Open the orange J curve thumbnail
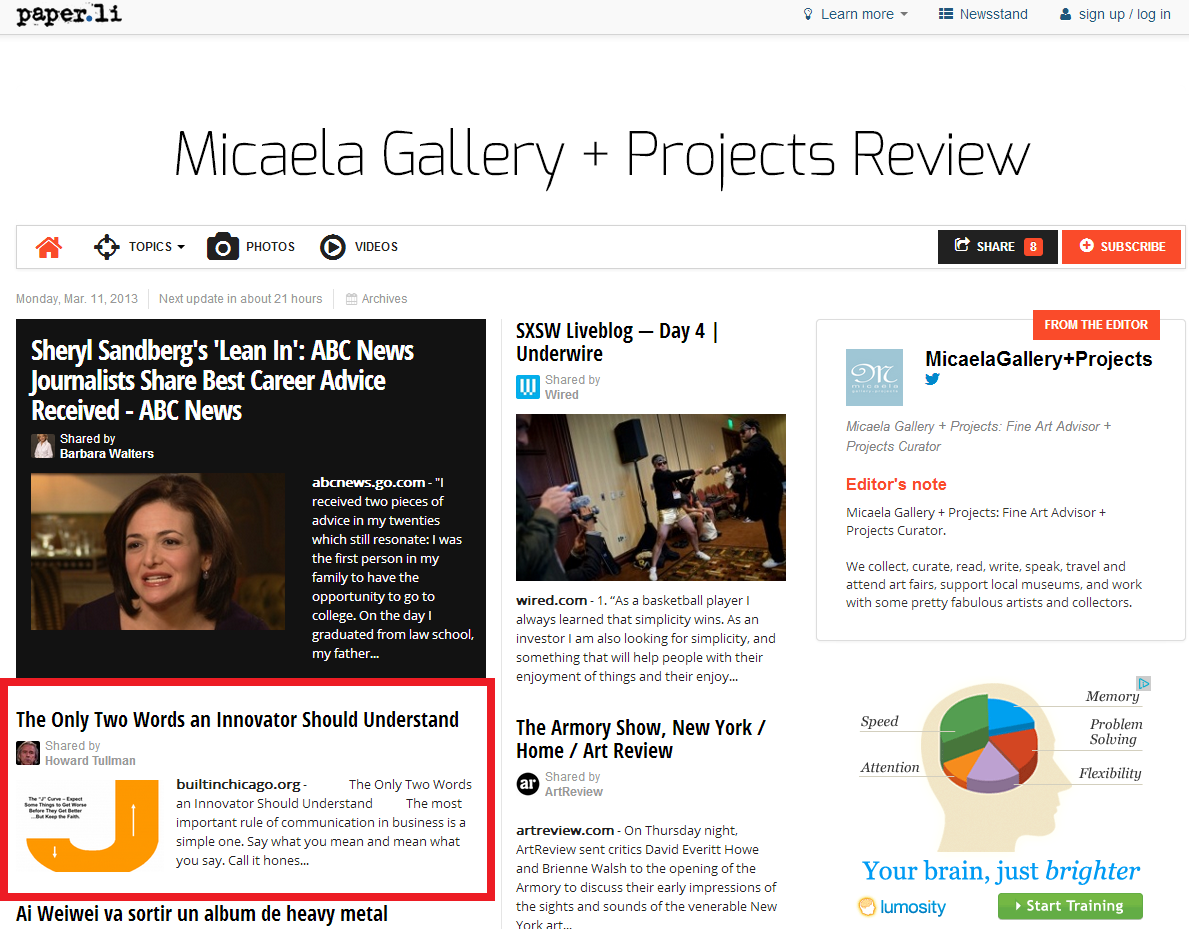 92,825
